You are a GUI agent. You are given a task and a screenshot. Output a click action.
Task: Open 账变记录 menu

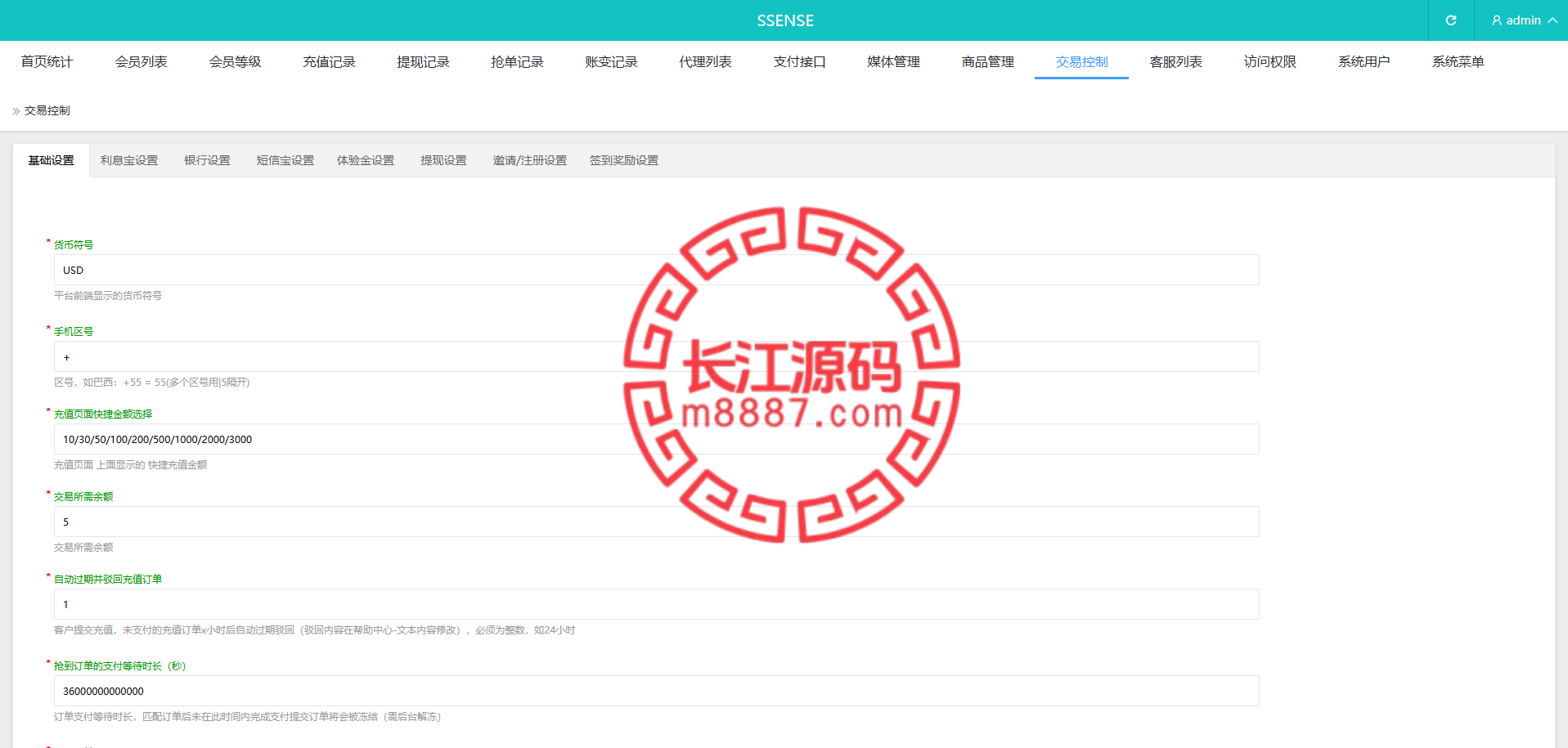point(611,62)
